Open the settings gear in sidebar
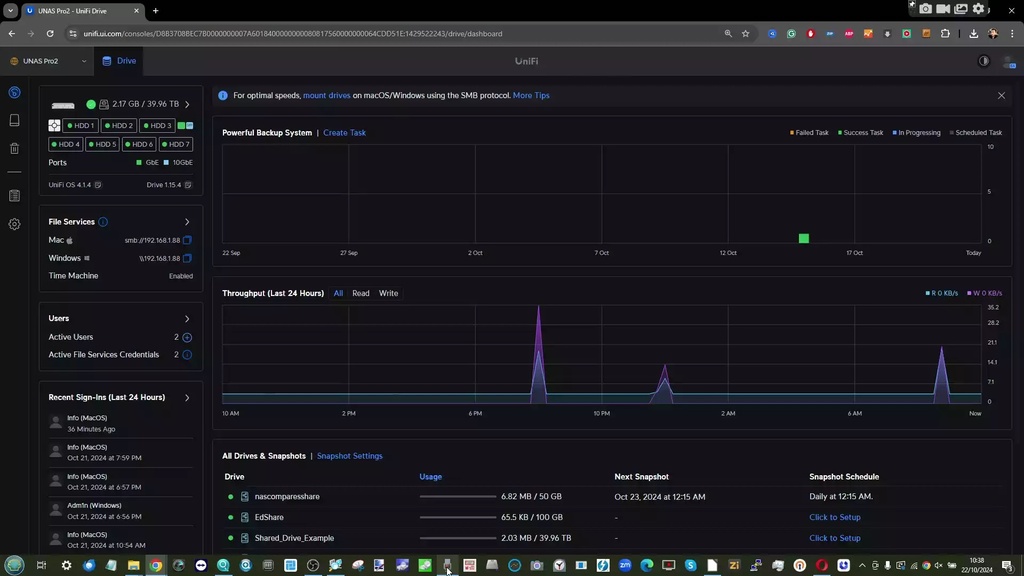 click(14, 224)
